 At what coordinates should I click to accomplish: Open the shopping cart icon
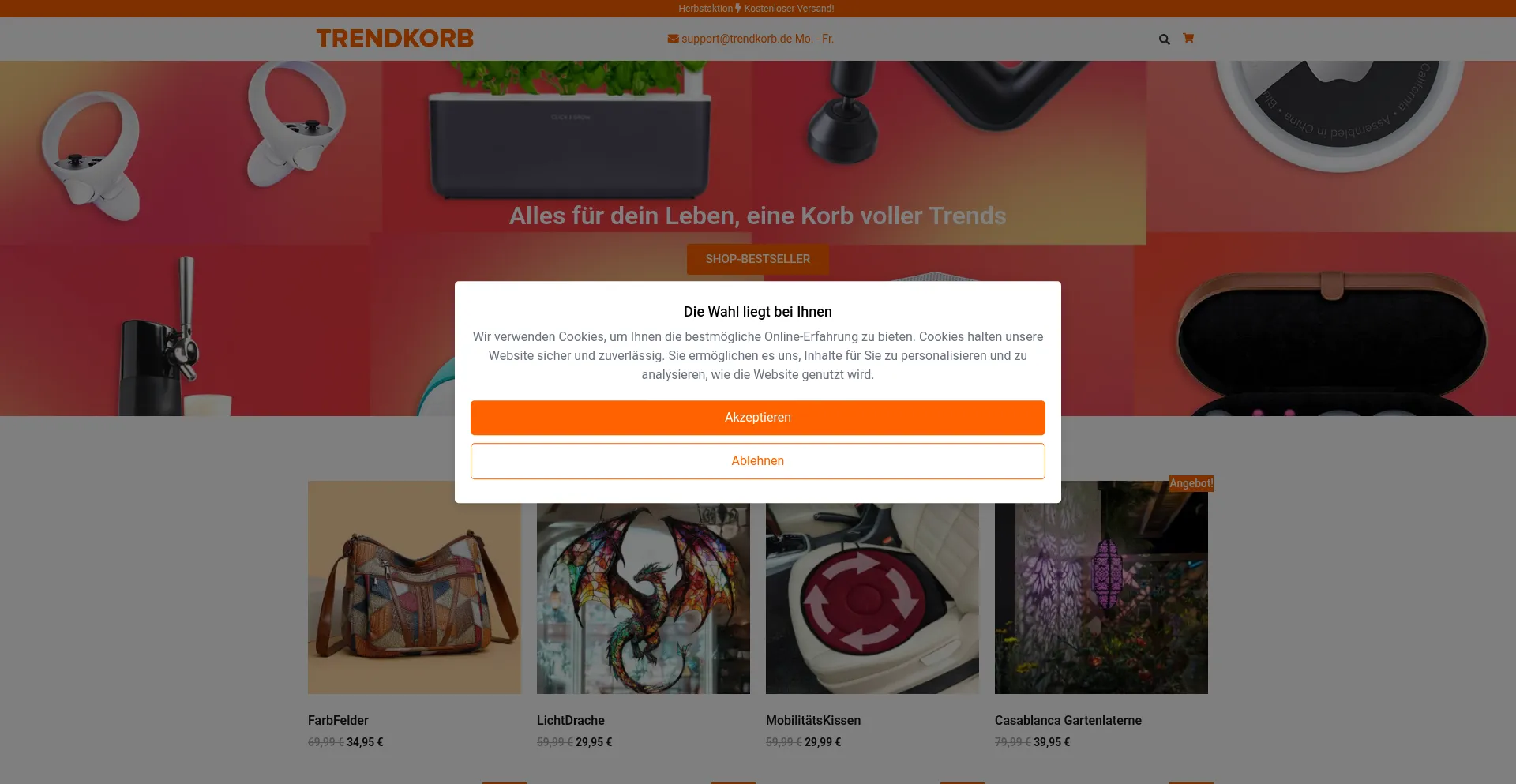[1188, 38]
